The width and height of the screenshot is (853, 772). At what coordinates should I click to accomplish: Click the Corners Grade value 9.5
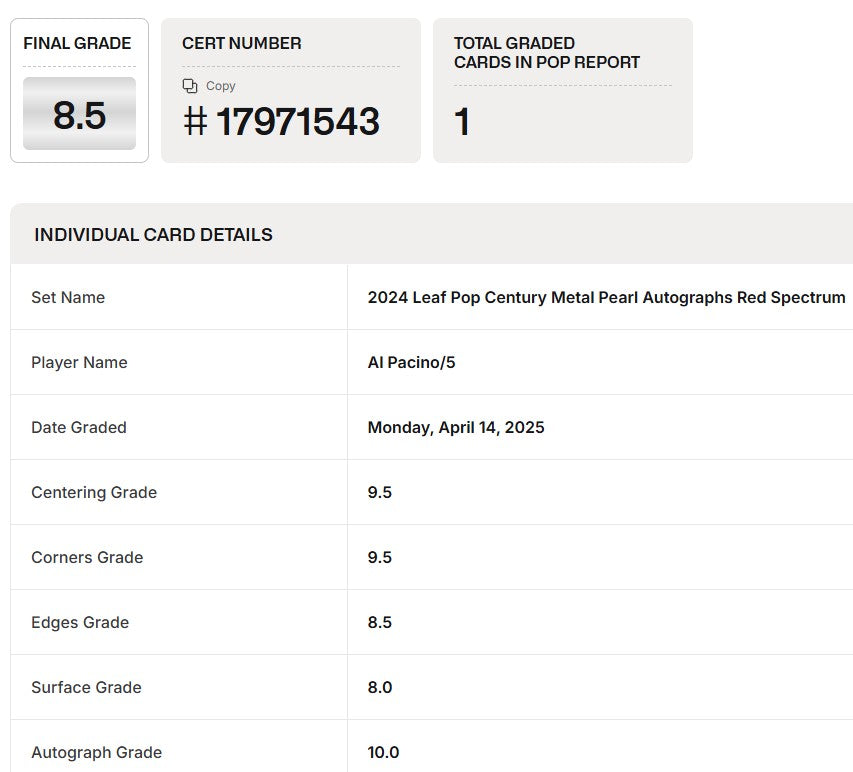pos(380,557)
